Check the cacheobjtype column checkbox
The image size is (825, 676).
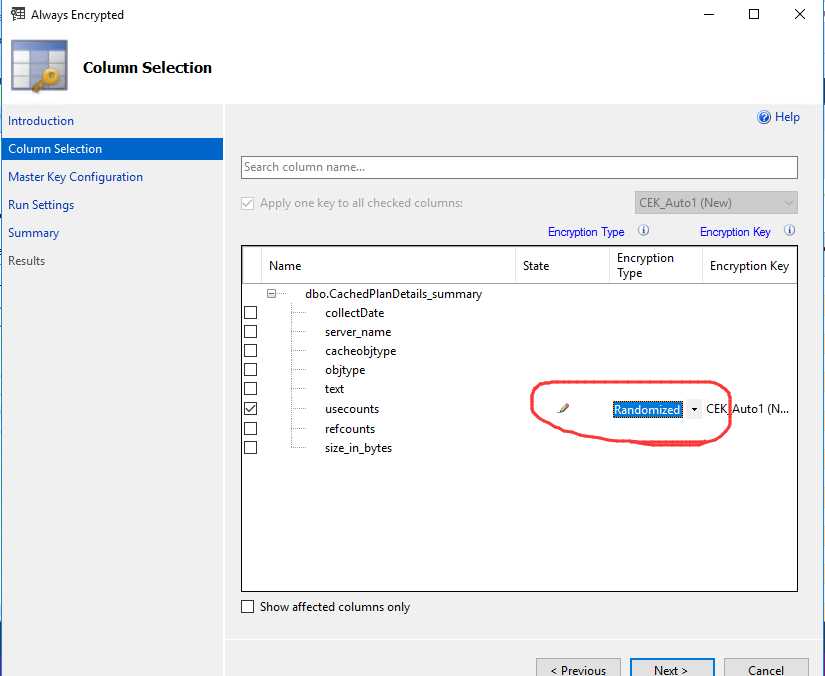tap(250, 350)
